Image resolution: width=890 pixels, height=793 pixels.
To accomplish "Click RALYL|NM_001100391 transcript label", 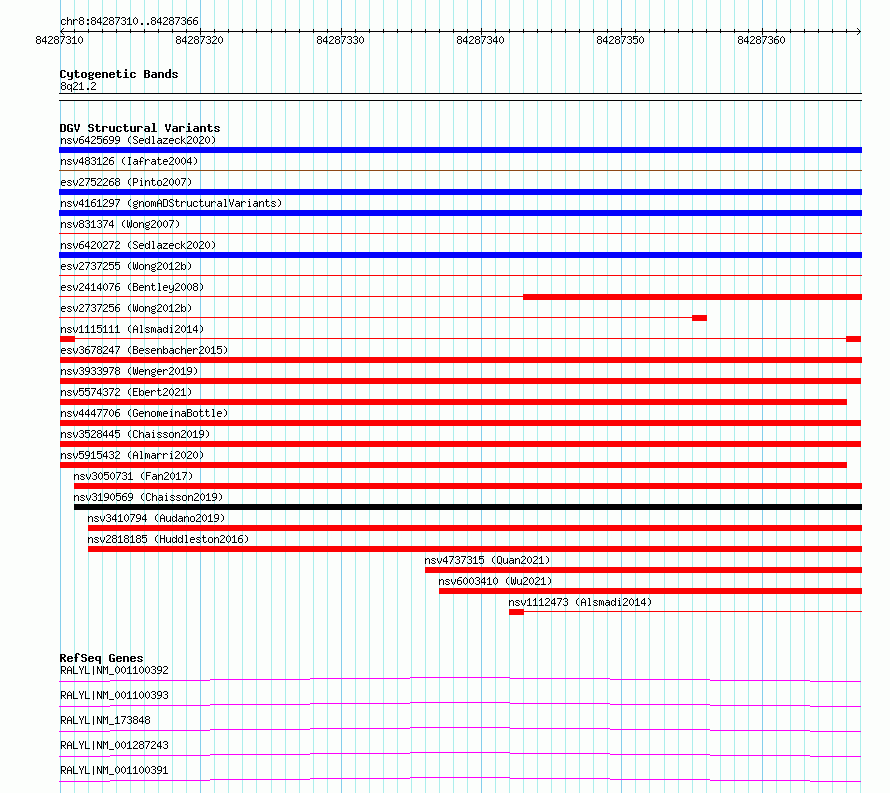I will tap(114, 770).
